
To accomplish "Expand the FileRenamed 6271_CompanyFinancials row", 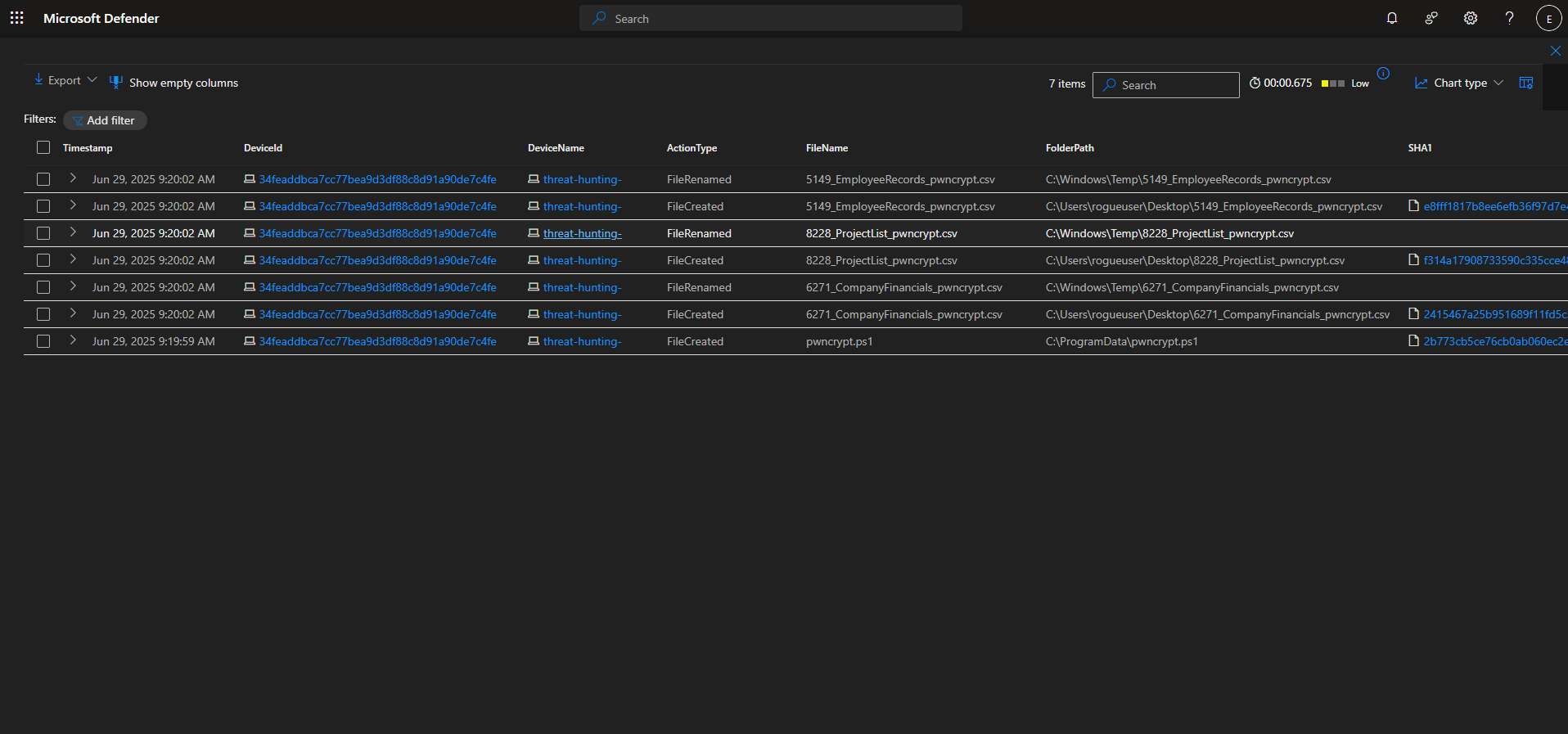I will tap(73, 286).
